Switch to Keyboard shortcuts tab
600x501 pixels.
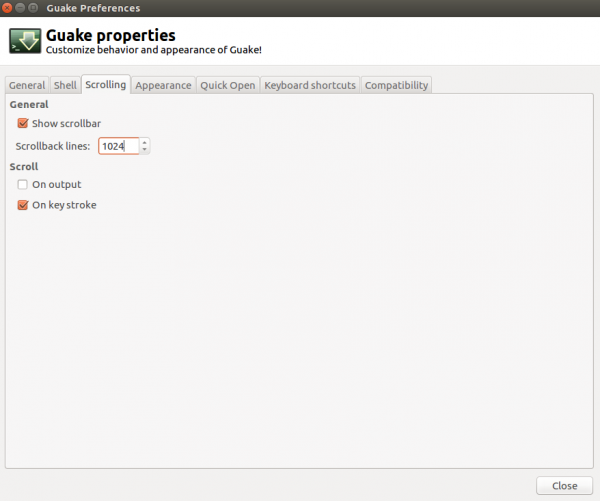click(x=309, y=85)
